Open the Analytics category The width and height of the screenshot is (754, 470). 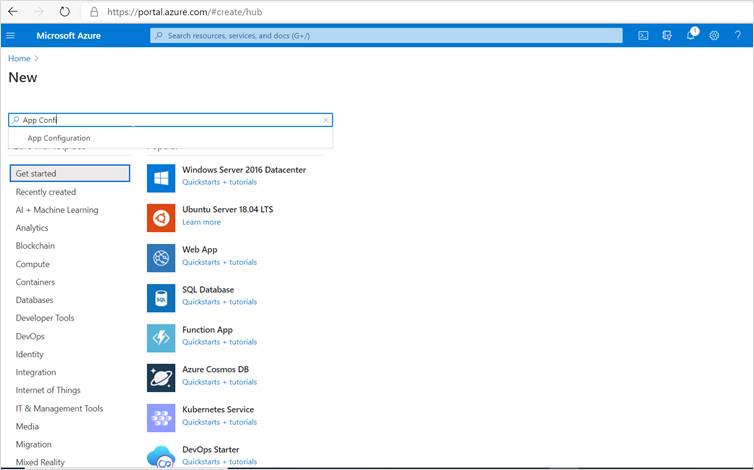(x=32, y=228)
